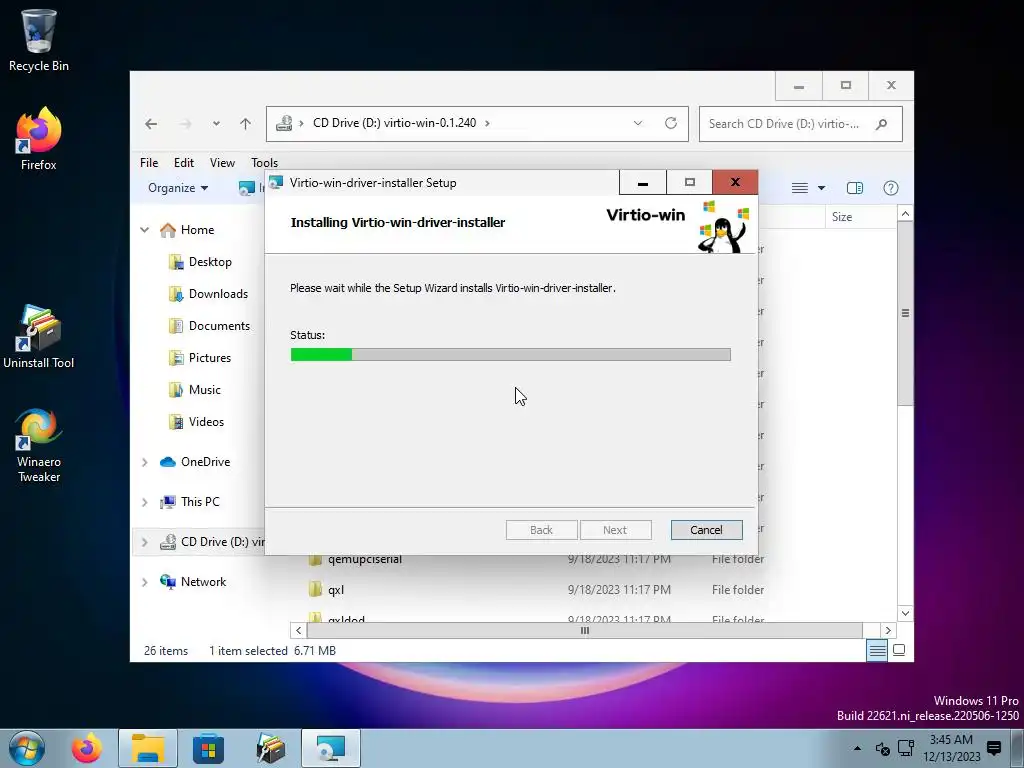The width and height of the screenshot is (1024, 768).
Task: Open the notification center icon
Action: (994, 748)
